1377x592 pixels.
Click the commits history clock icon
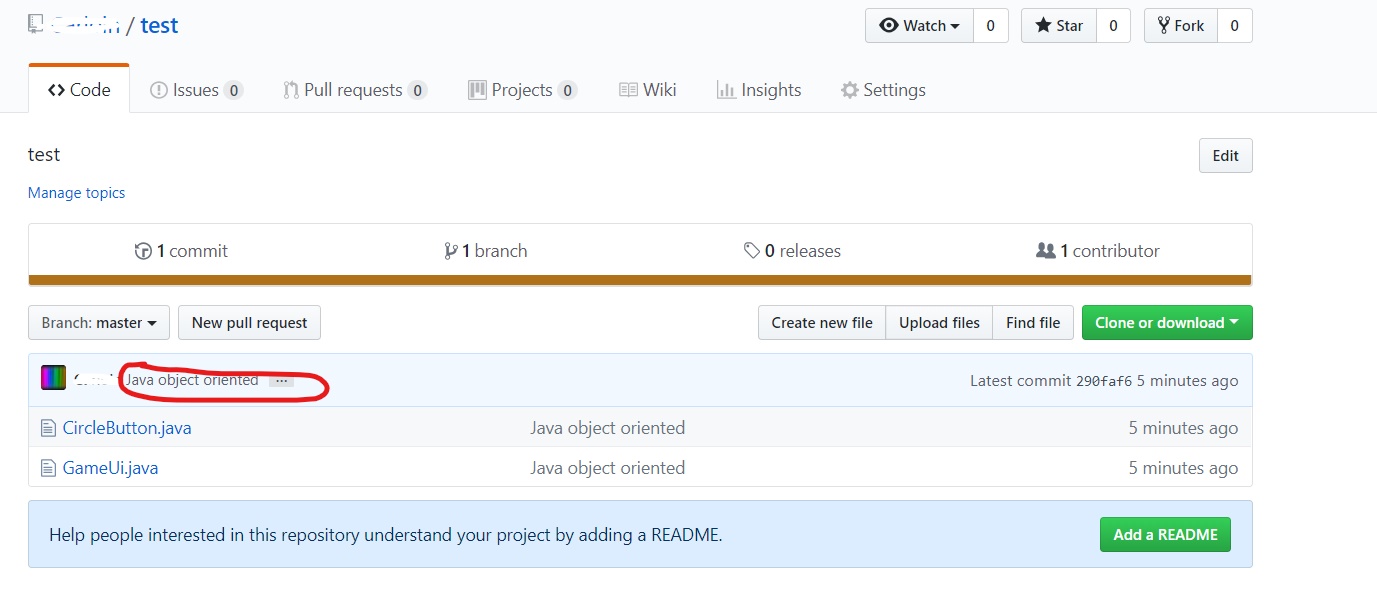click(143, 251)
